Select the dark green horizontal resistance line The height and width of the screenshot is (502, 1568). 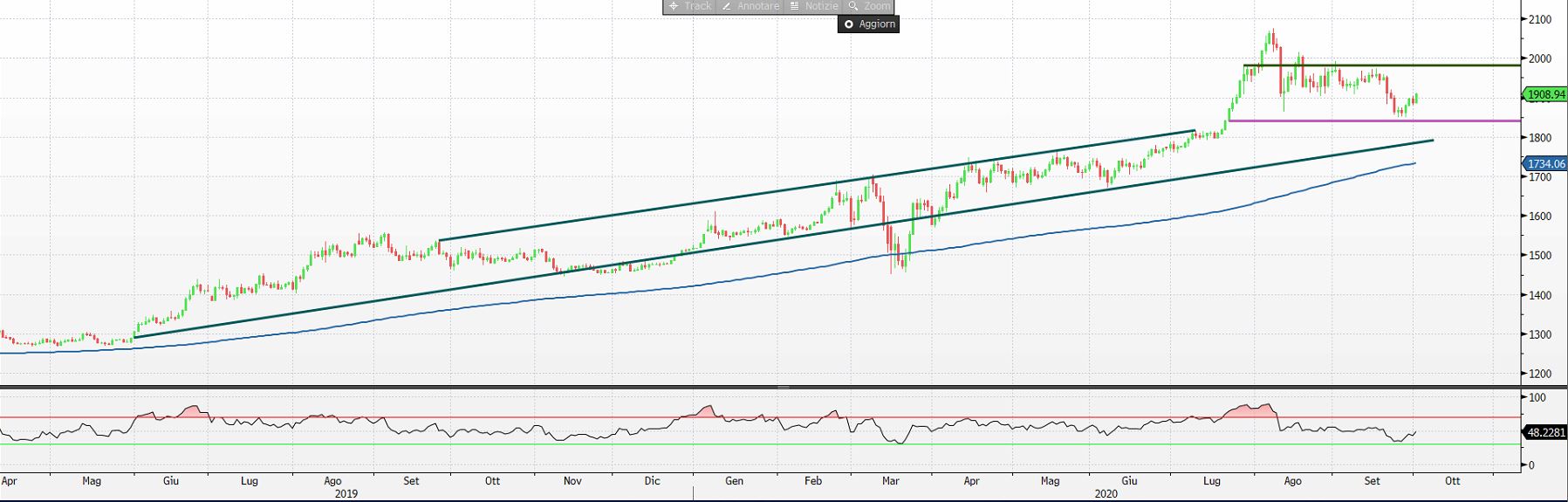pyautogui.click(x=1383, y=65)
